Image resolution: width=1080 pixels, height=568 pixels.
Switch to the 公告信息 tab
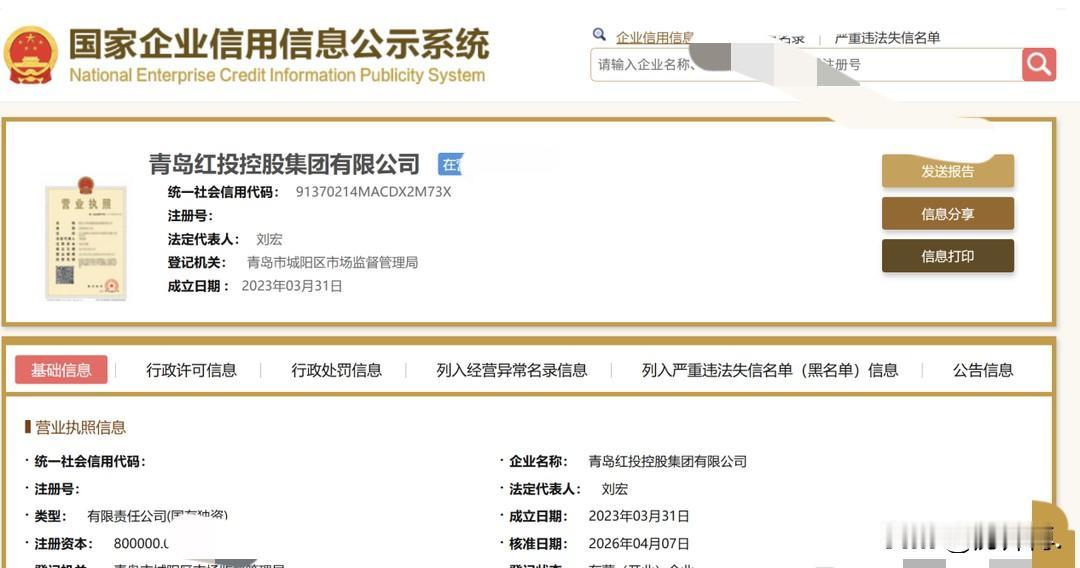pyautogui.click(x=983, y=370)
